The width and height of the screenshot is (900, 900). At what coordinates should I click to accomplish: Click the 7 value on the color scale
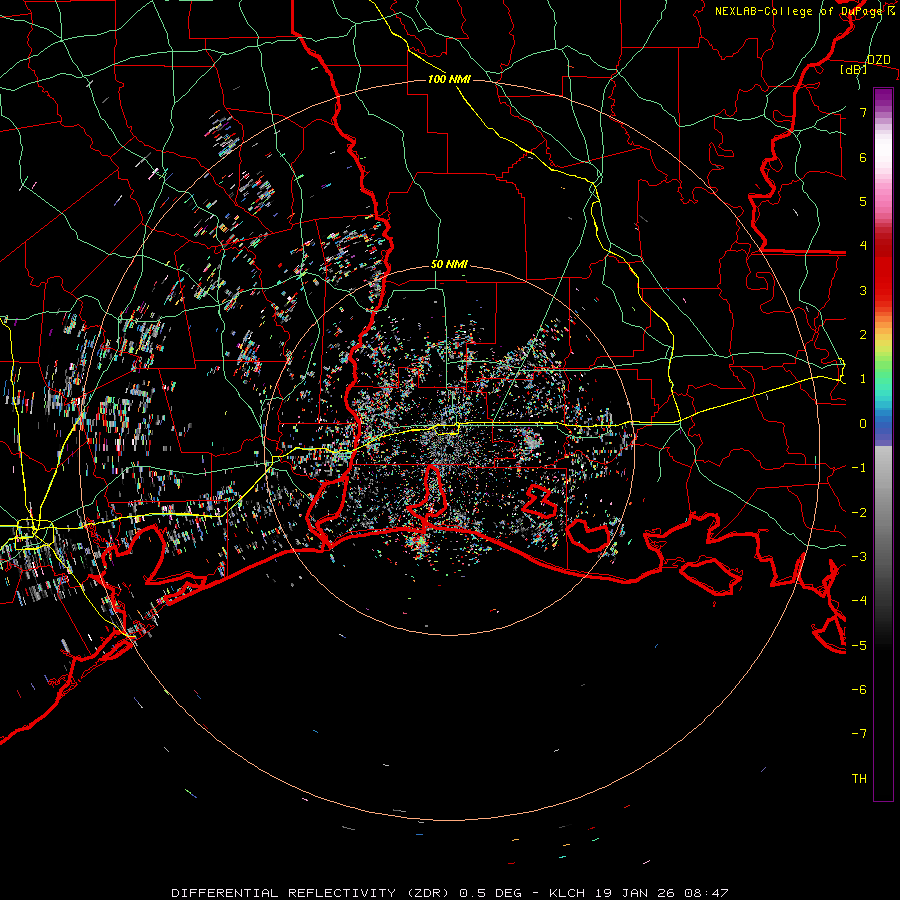(x=863, y=112)
